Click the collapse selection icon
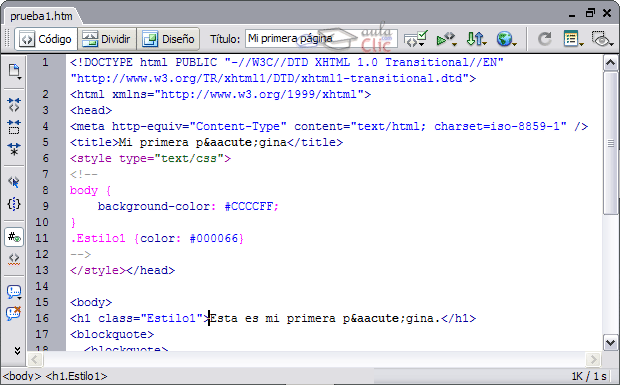 click(x=14, y=127)
